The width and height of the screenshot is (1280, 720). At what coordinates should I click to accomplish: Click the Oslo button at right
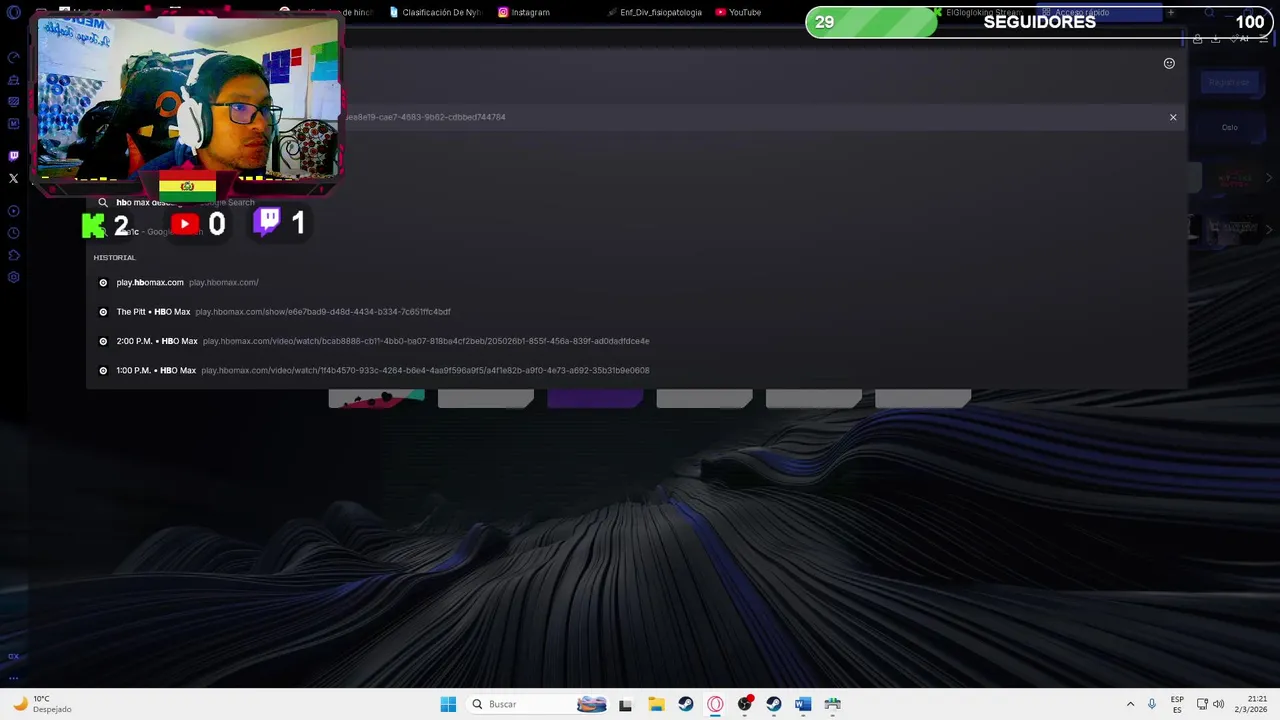coord(1229,127)
